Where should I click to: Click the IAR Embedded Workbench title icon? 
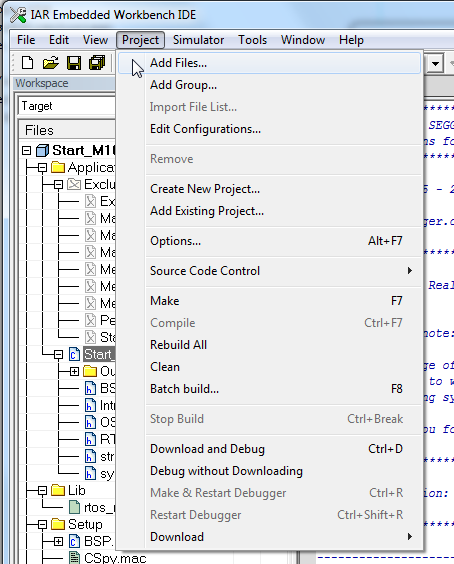click(x=18, y=15)
